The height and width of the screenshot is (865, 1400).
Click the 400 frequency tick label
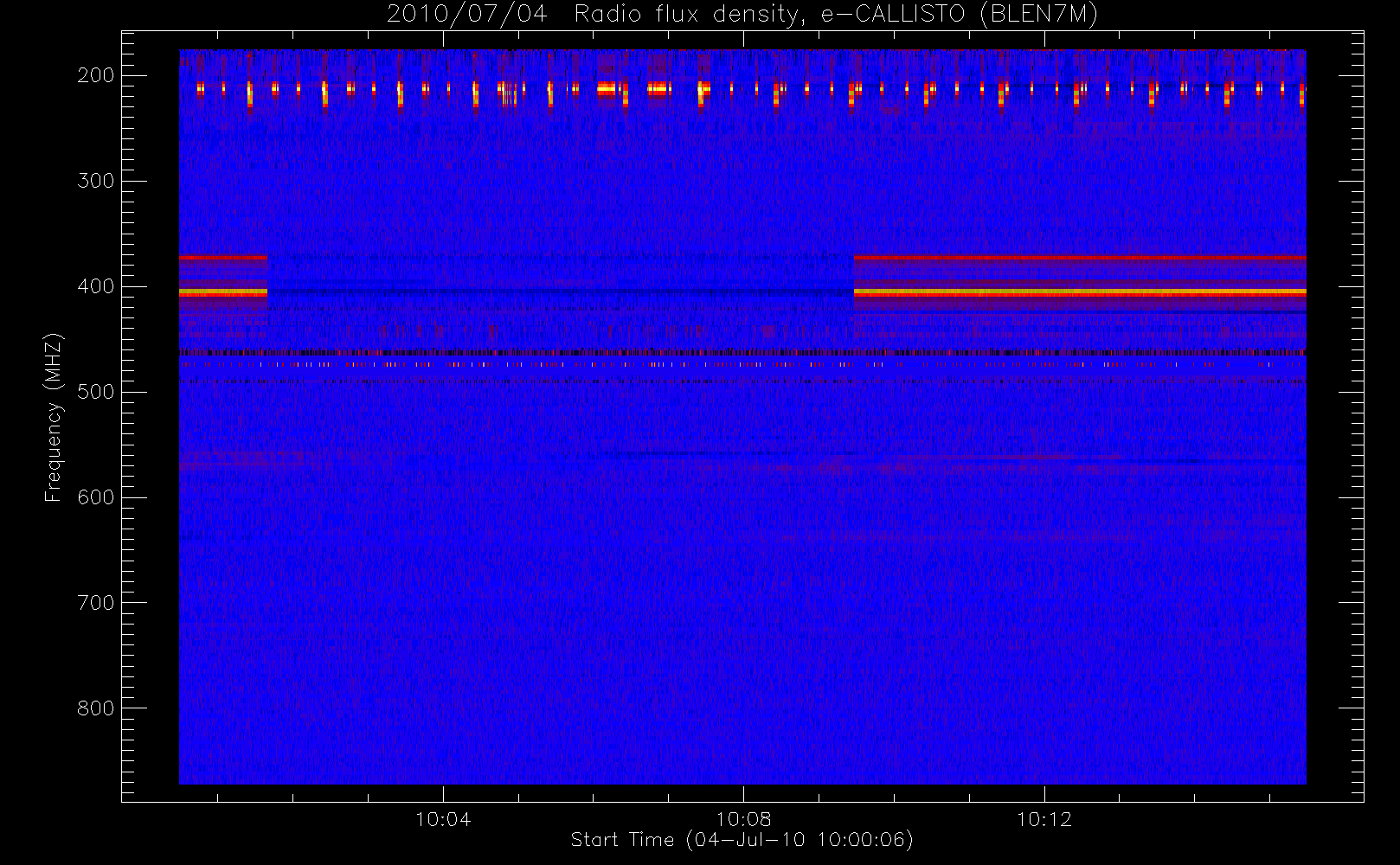(96, 286)
